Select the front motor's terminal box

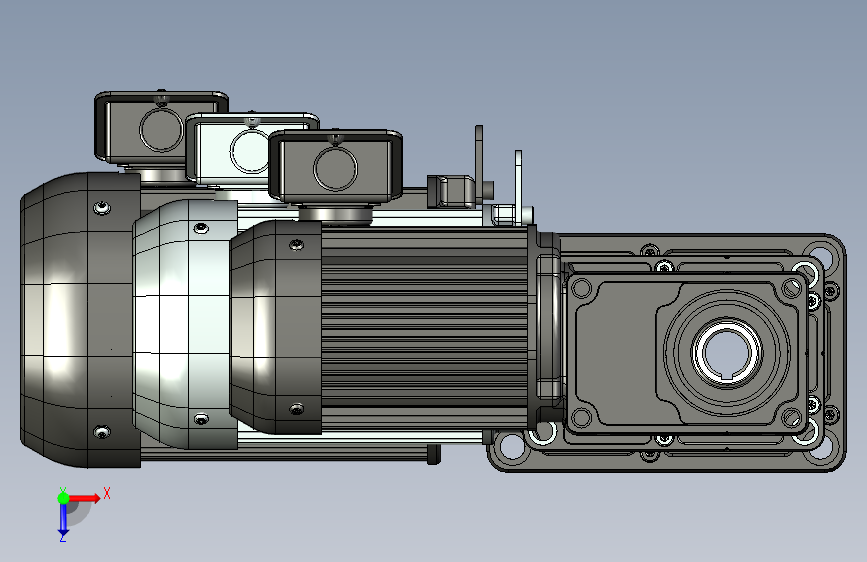pyautogui.click(x=335, y=166)
